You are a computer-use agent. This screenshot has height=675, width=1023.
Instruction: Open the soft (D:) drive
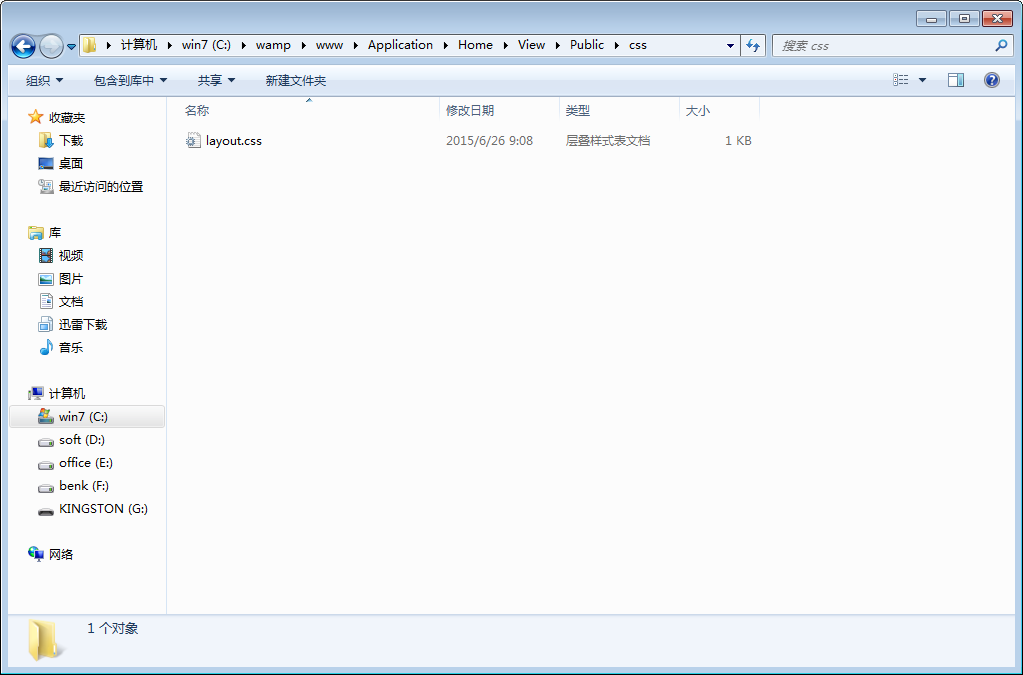pos(81,440)
